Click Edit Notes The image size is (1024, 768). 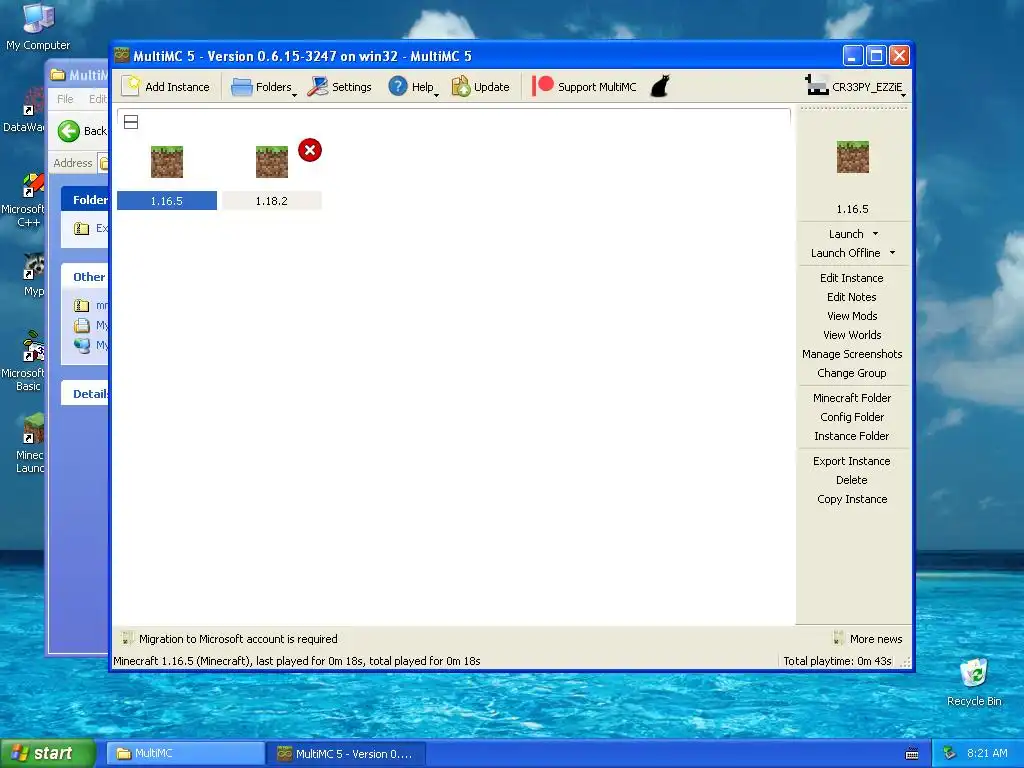point(852,296)
